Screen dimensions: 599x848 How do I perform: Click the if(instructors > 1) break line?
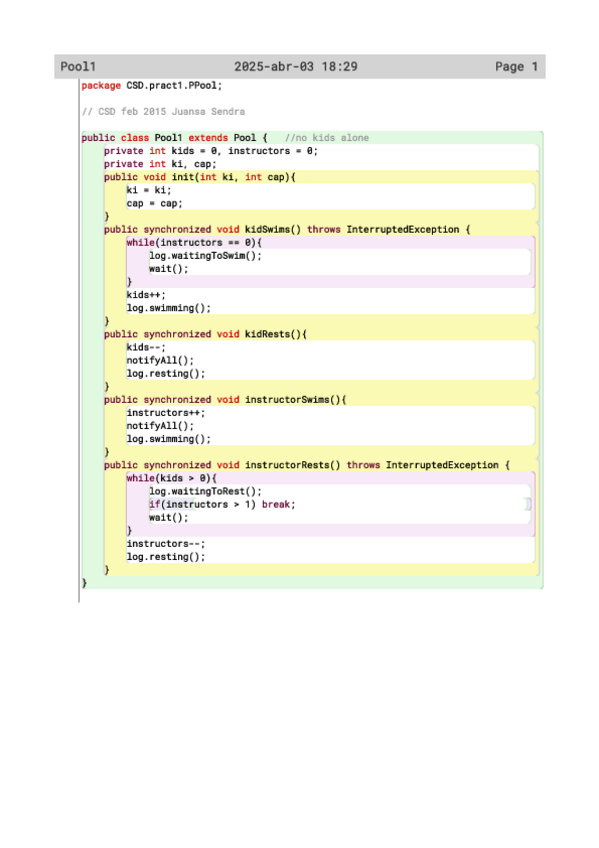click(222, 504)
